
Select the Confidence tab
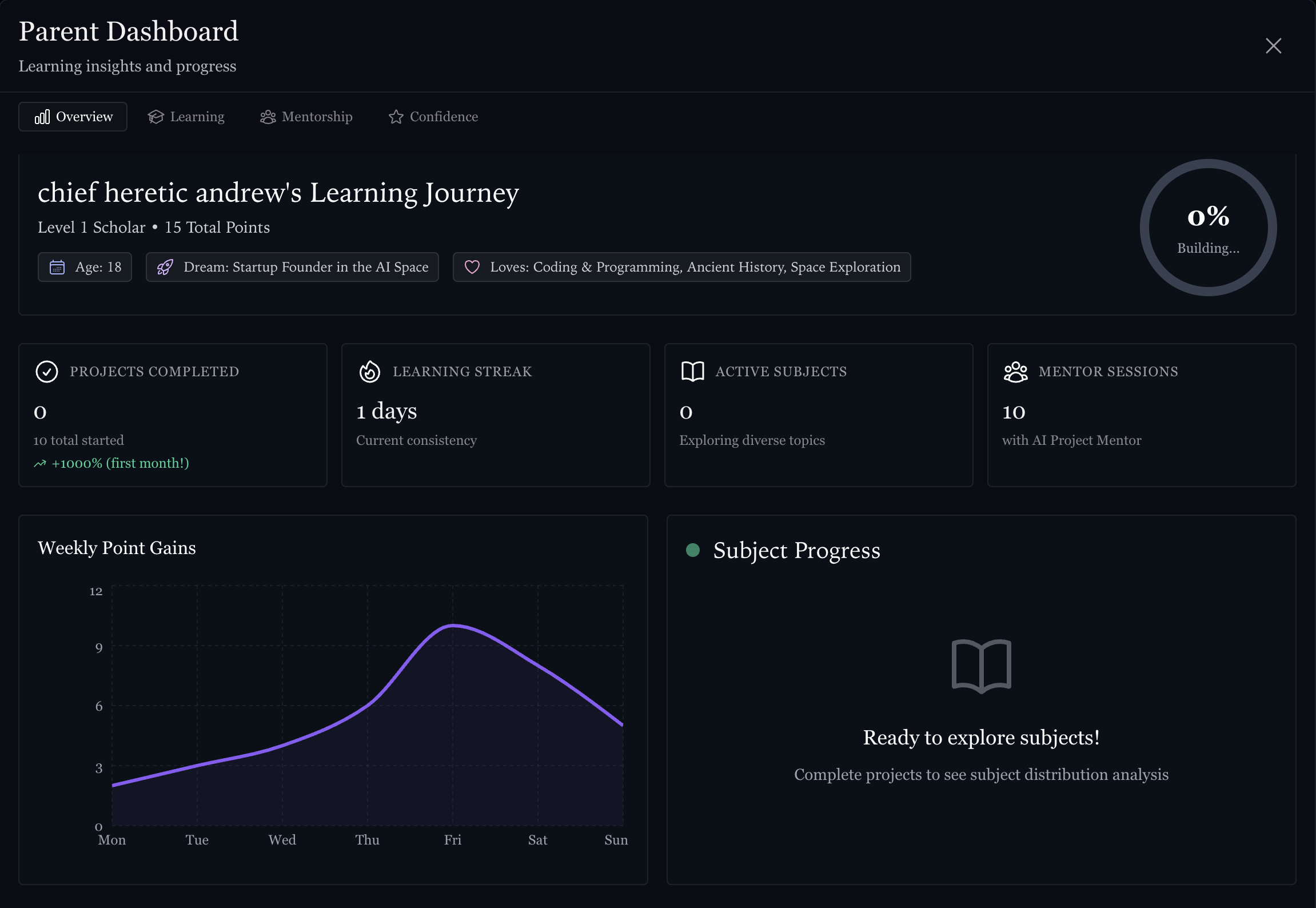tap(432, 117)
